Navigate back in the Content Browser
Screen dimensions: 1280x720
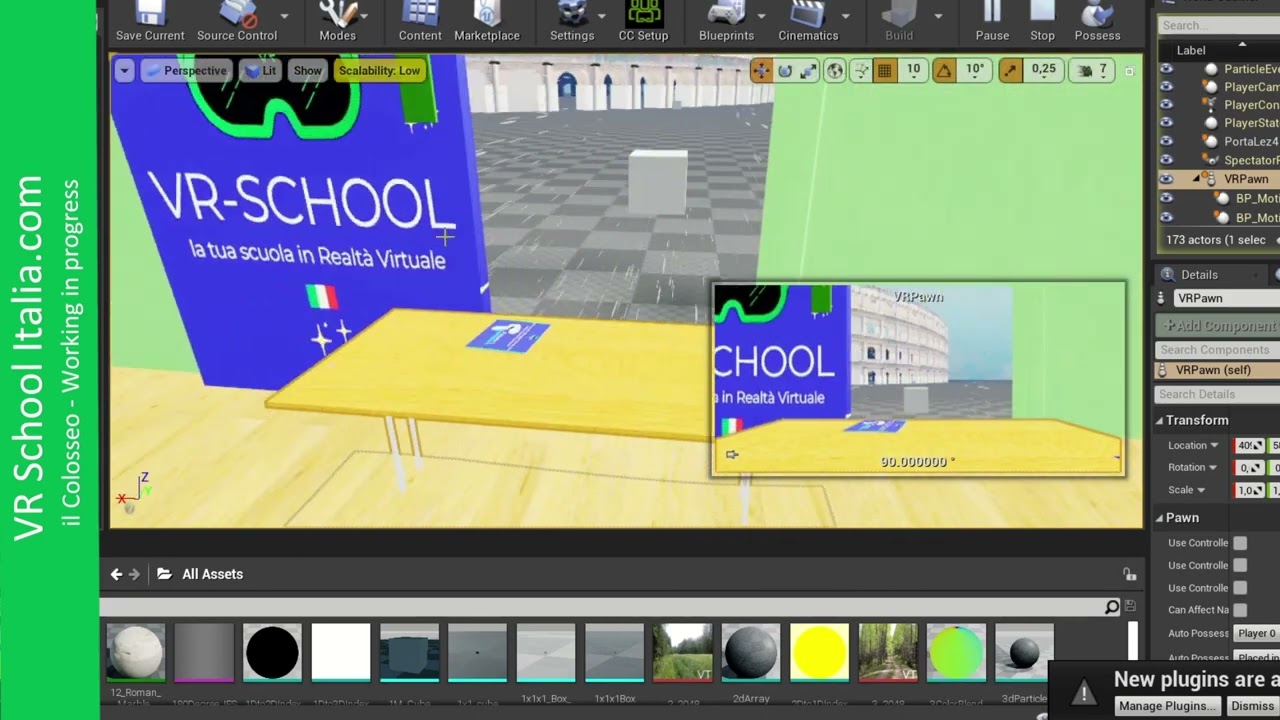(x=116, y=574)
